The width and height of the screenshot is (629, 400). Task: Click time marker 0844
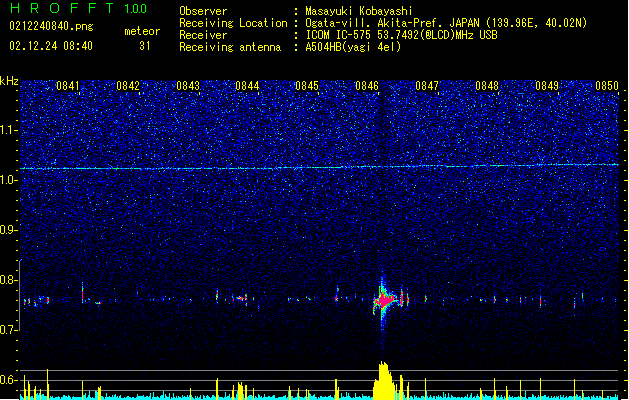[x=247, y=86]
